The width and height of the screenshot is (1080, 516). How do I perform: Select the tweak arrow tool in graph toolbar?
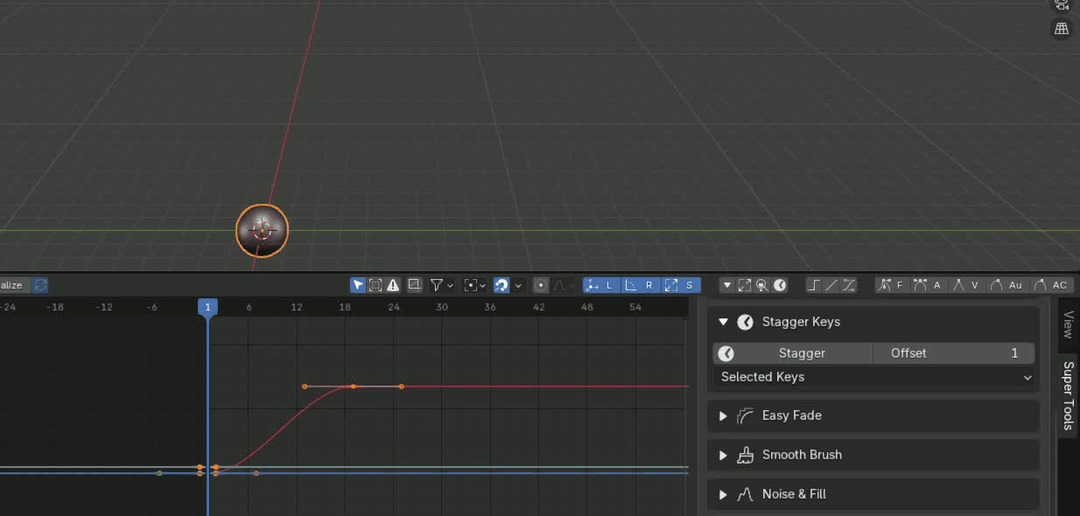(x=357, y=285)
